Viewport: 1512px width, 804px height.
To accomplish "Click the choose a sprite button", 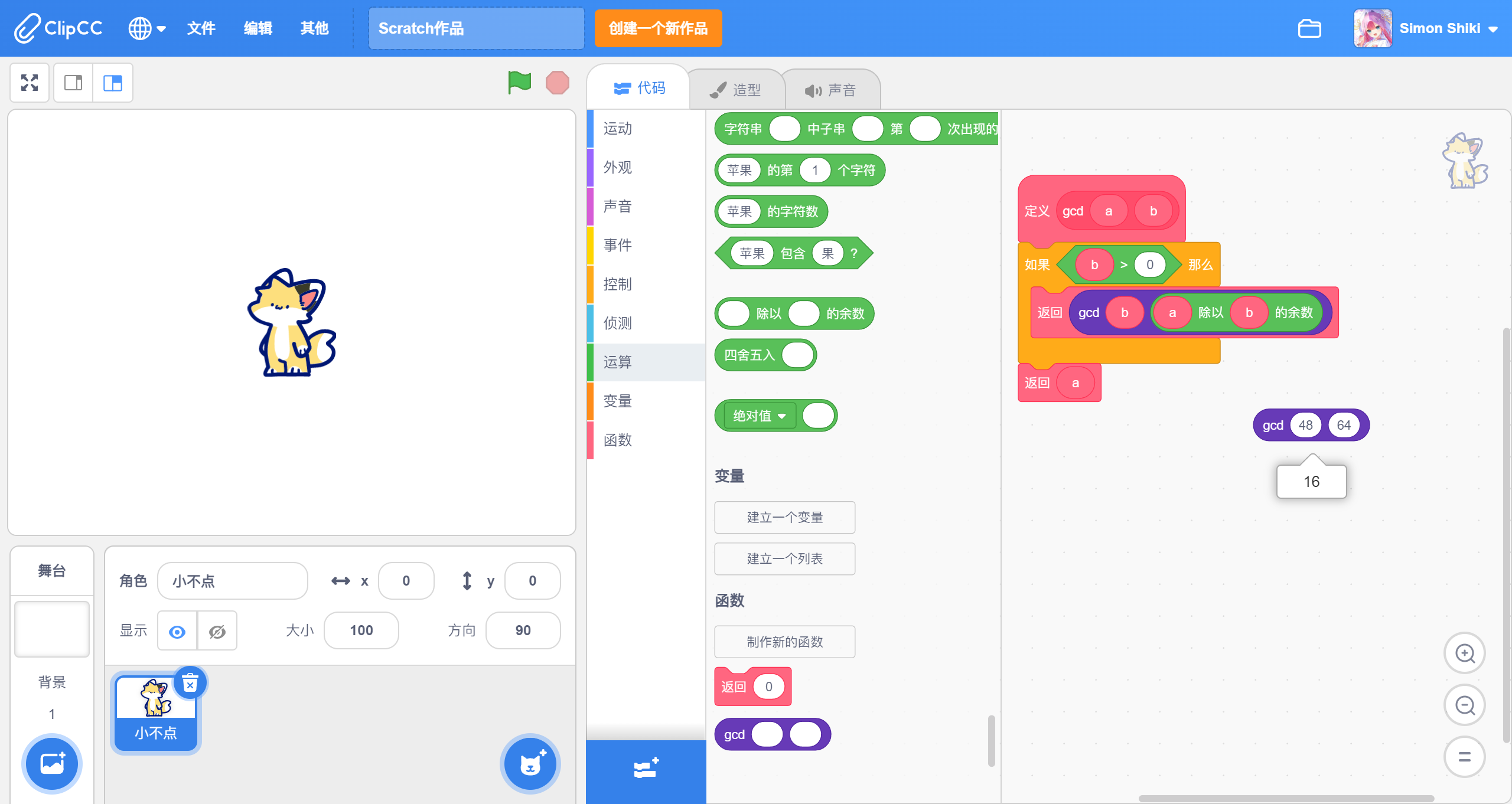I will tap(530, 764).
